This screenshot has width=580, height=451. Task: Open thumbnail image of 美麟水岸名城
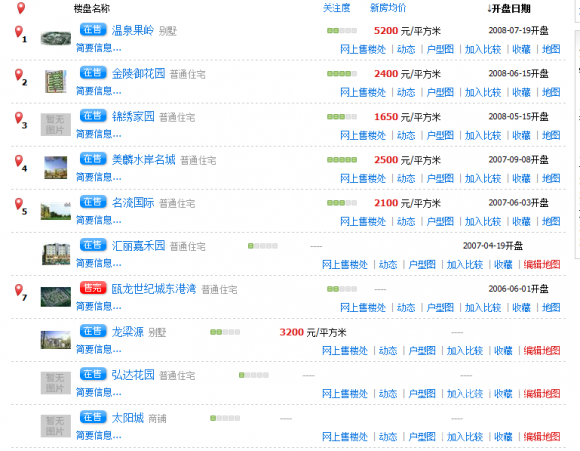(x=55, y=167)
